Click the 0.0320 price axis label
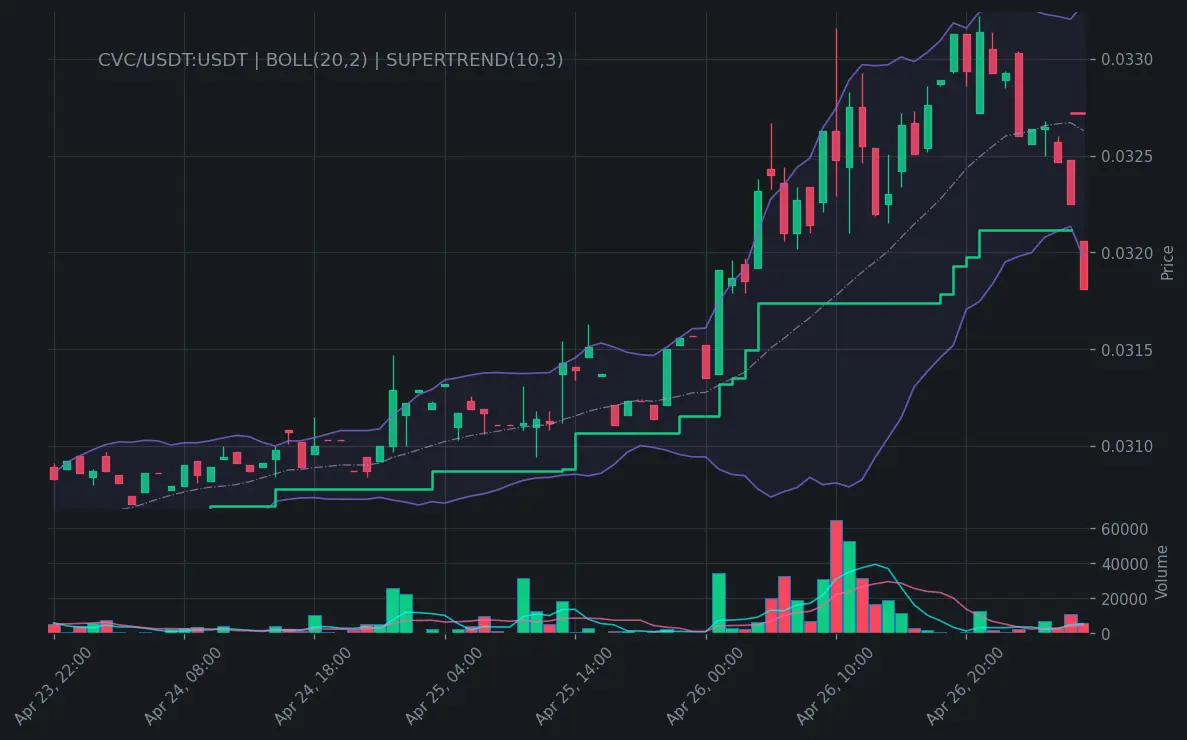Image resolution: width=1187 pixels, height=740 pixels. click(1126, 253)
